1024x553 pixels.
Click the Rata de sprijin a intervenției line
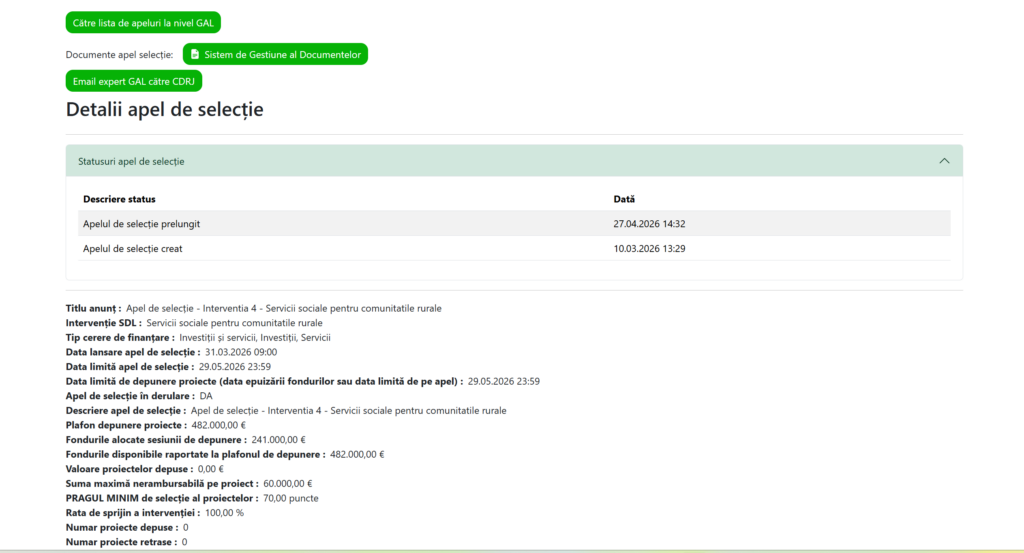[x=154, y=512]
